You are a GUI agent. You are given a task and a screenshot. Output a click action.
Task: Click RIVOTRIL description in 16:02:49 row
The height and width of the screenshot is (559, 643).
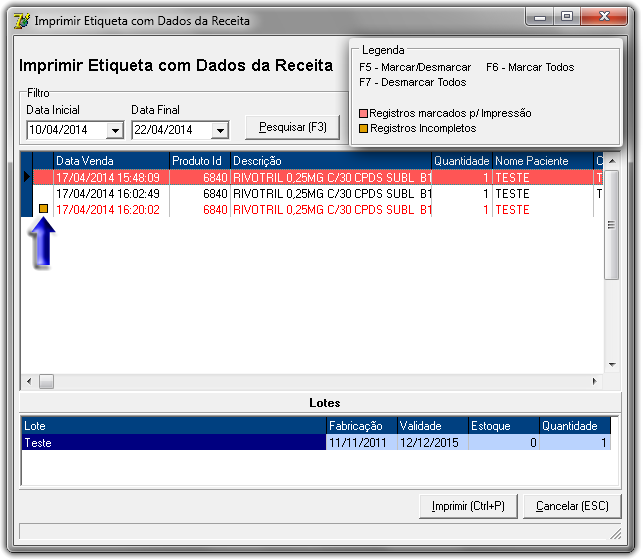pos(332,193)
